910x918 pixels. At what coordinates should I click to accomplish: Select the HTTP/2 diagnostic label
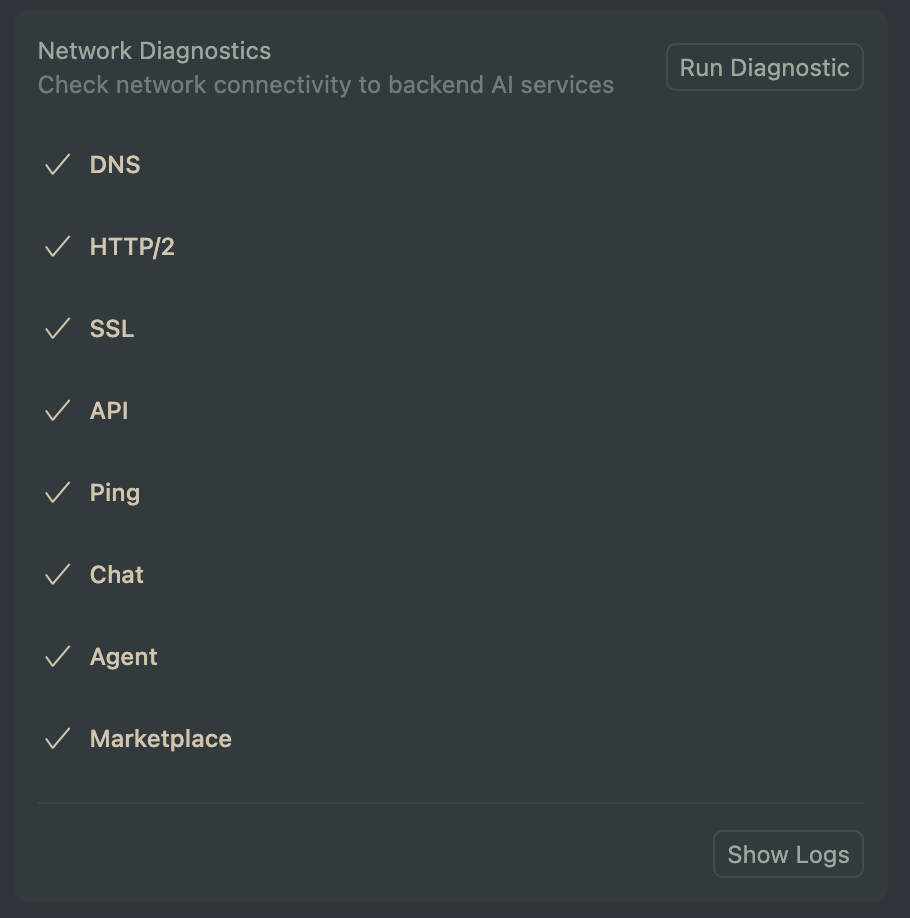[132, 246]
